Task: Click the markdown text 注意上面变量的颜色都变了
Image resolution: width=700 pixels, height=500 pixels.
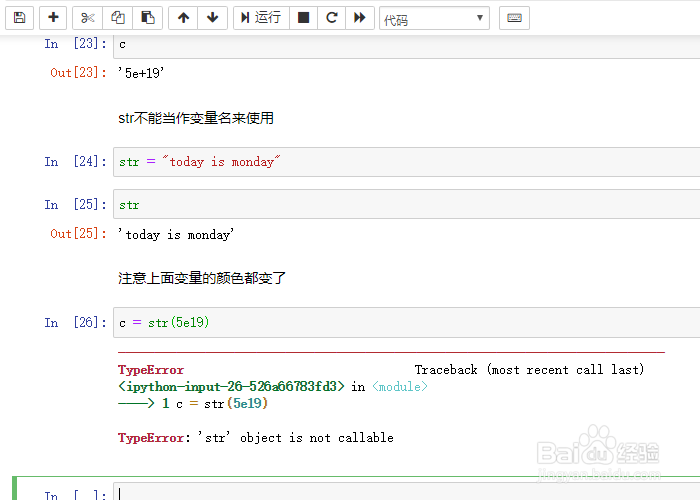Action: click(202, 278)
